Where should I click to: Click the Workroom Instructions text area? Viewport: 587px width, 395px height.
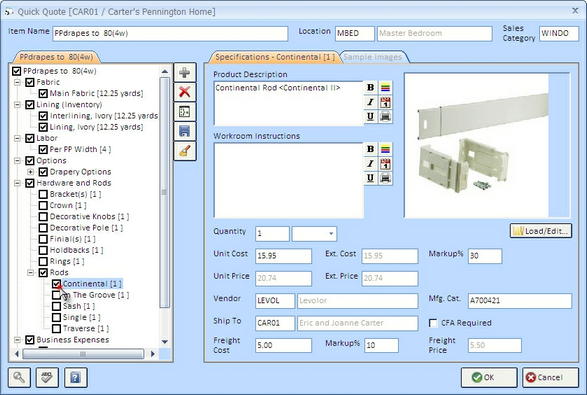pos(288,180)
